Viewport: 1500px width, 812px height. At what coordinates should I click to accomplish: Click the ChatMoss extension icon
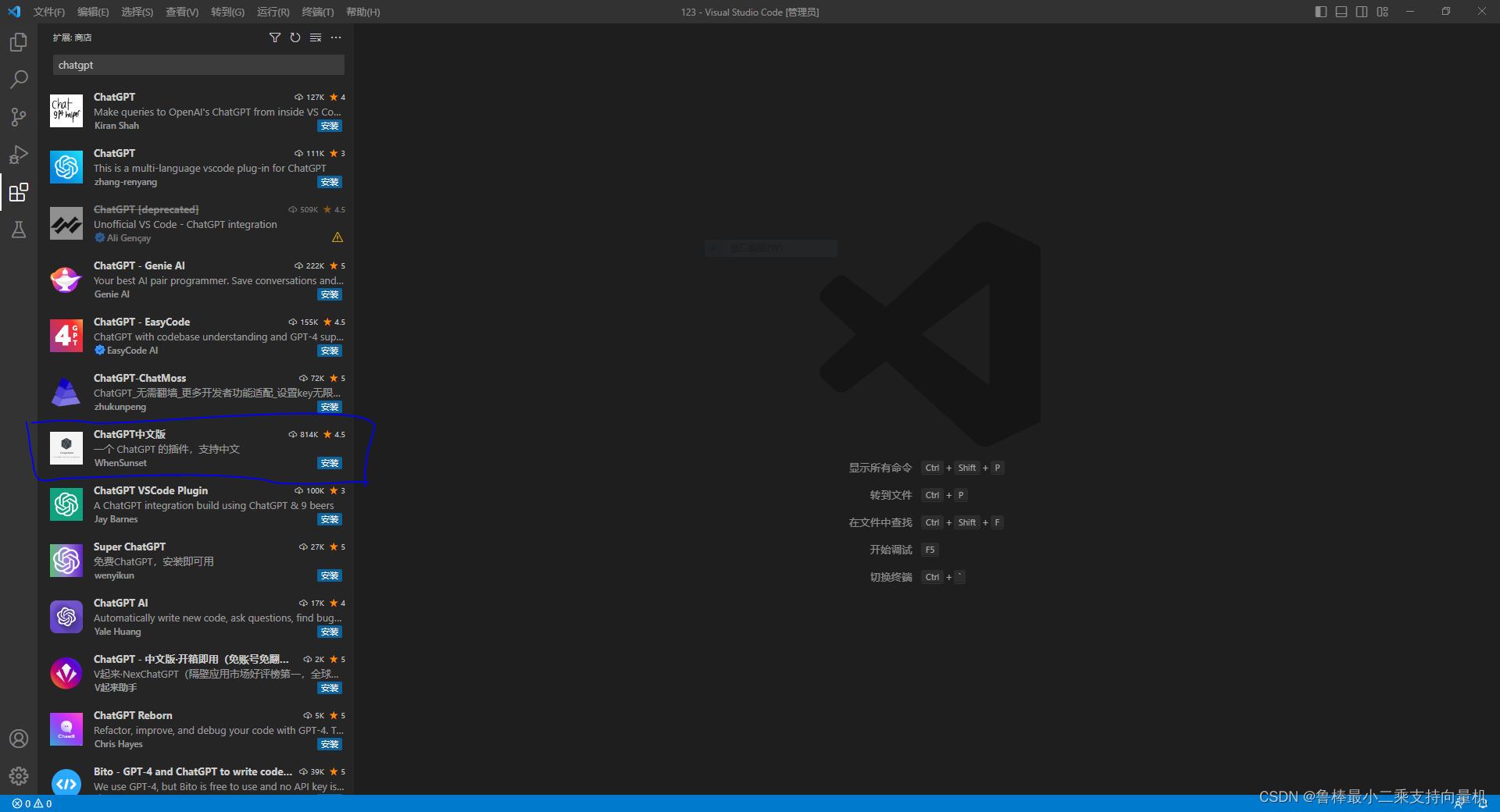tap(66, 392)
